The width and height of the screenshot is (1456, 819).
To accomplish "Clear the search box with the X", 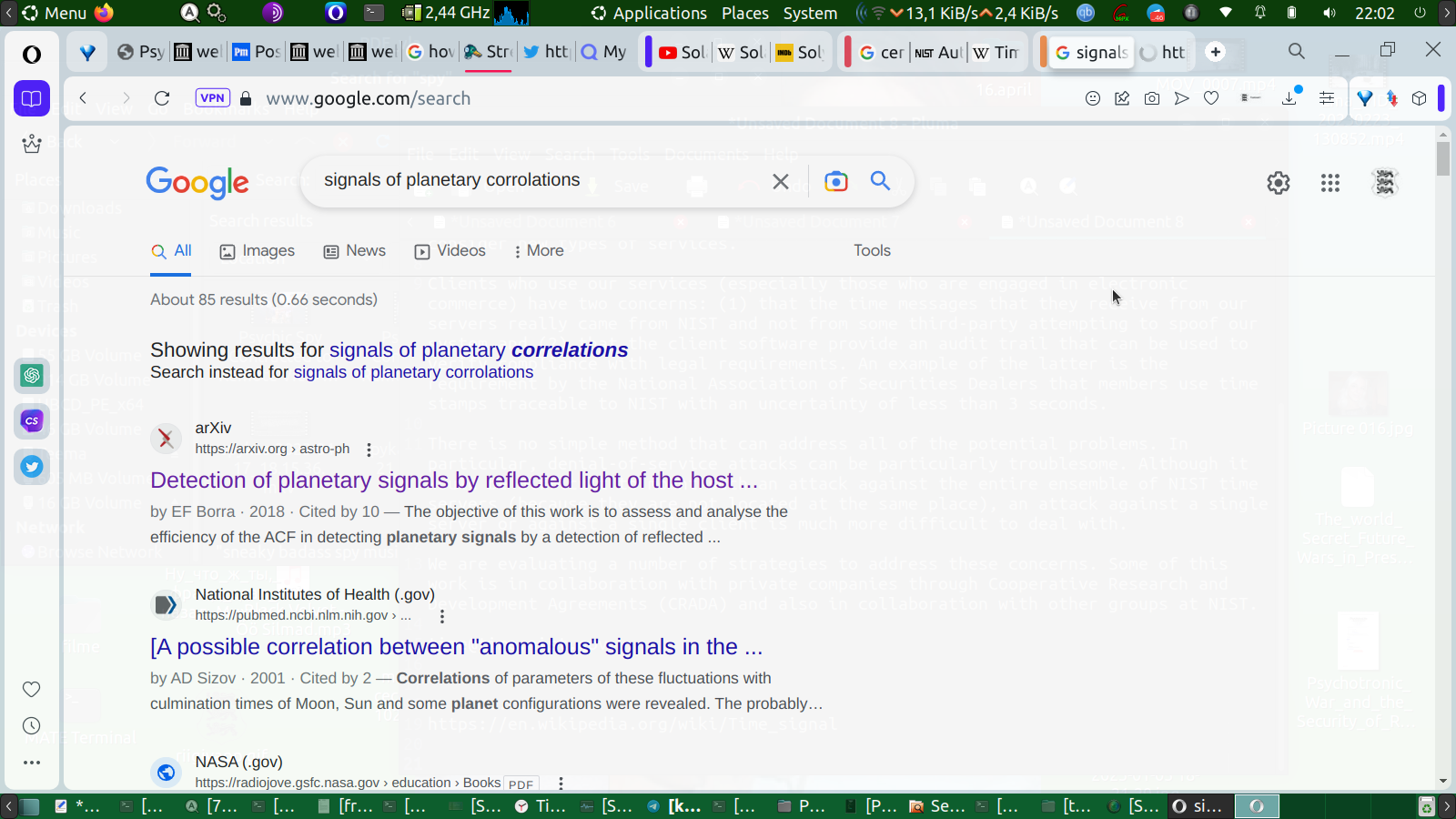I will pos(780,181).
